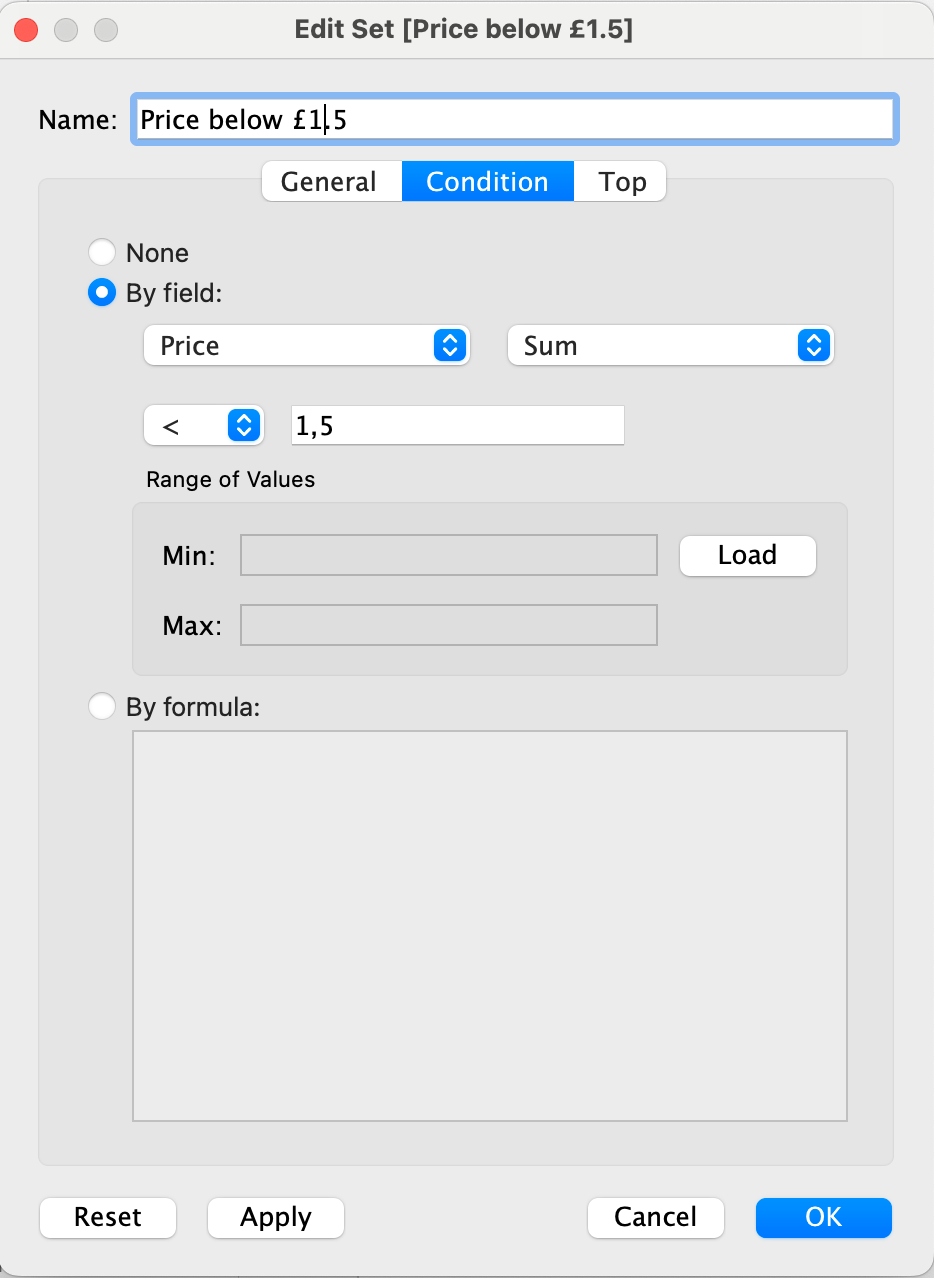Screen dimensions: 934x1278
Task: Click the Reset button
Action: [x=108, y=1217]
